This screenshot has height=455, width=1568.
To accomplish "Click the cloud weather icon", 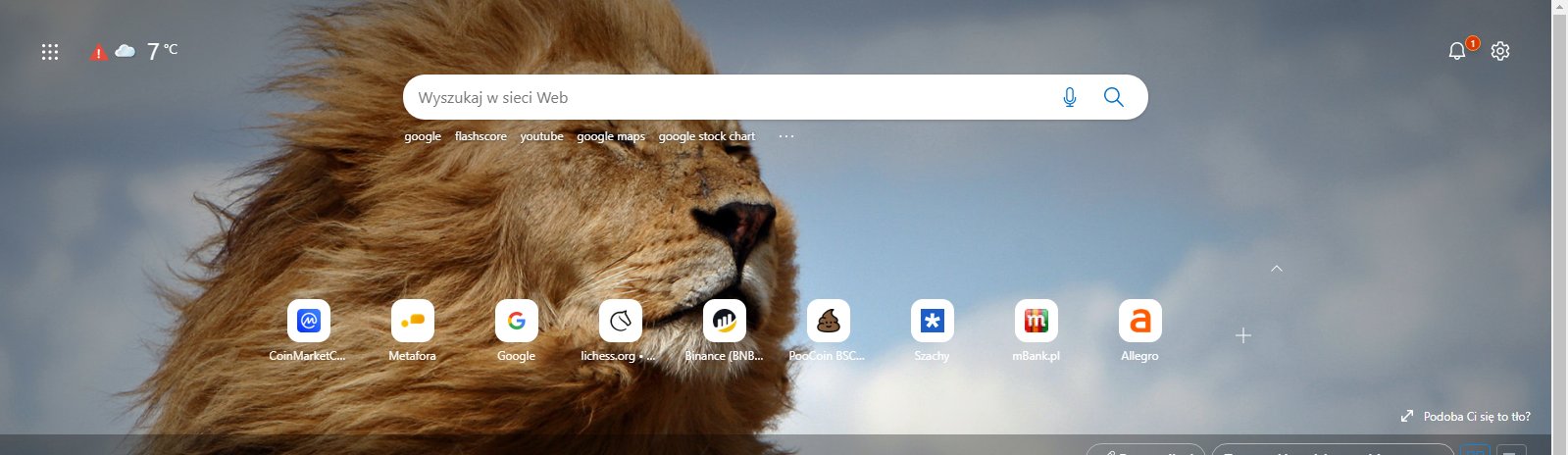I will [x=125, y=51].
